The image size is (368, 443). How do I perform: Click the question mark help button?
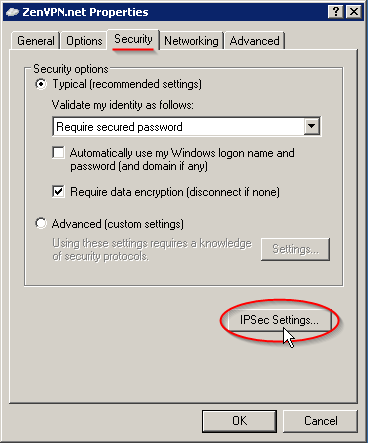pos(336,12)
